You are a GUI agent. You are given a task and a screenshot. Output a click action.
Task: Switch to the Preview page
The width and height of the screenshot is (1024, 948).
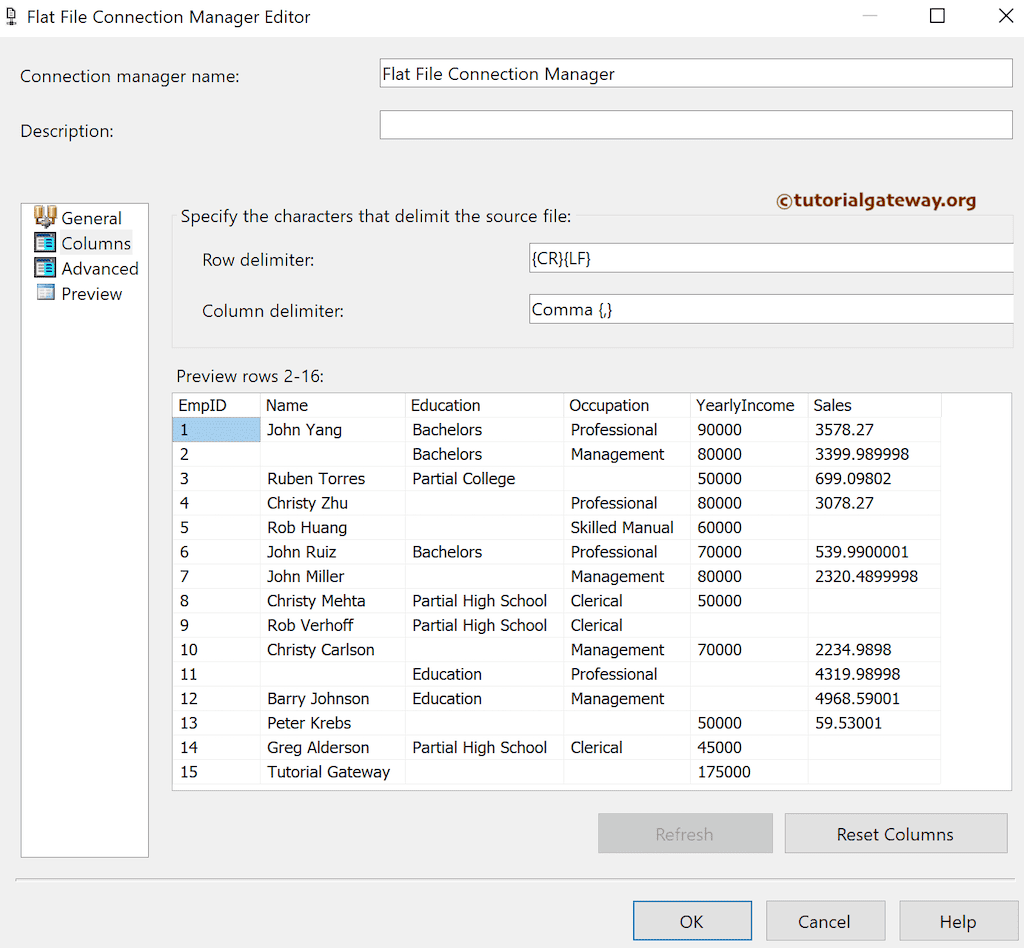point(91,293)
